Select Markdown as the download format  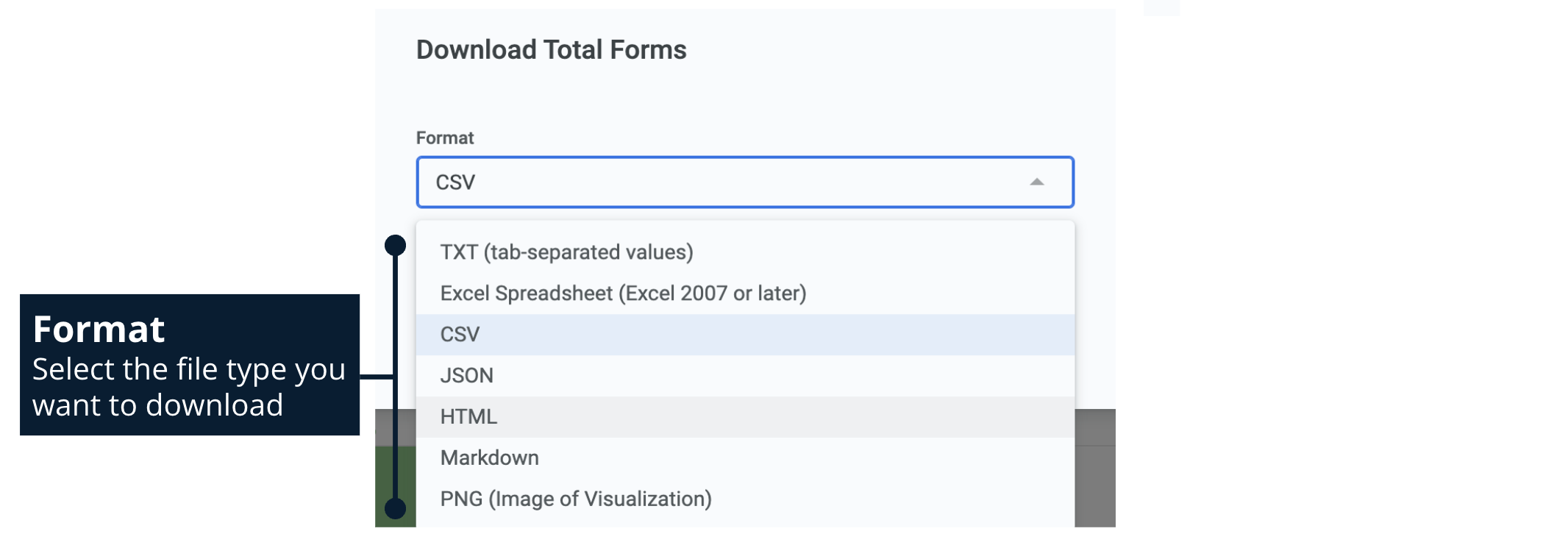pos(489,458)
